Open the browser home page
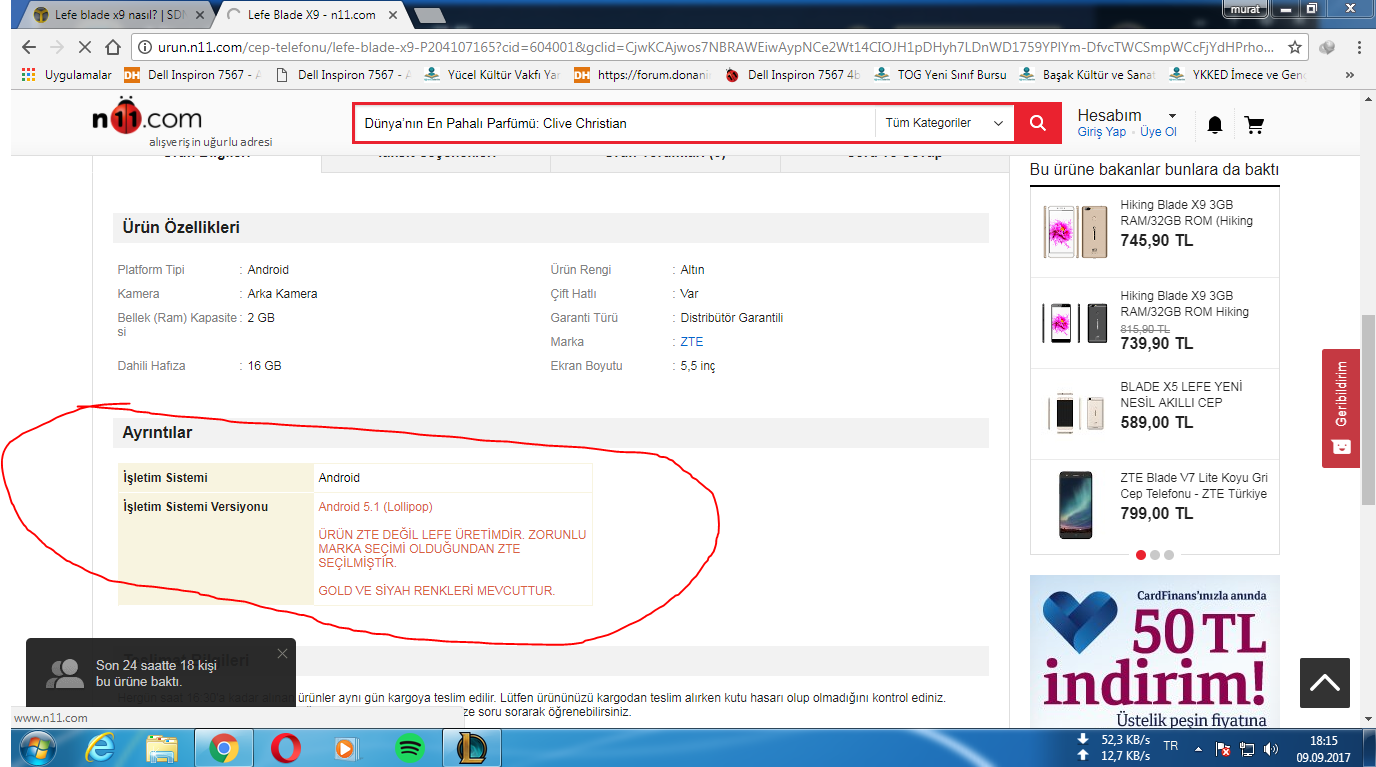Image resolution: width=1376 pixels, height=767 pixels. click(x=112, y=47)
